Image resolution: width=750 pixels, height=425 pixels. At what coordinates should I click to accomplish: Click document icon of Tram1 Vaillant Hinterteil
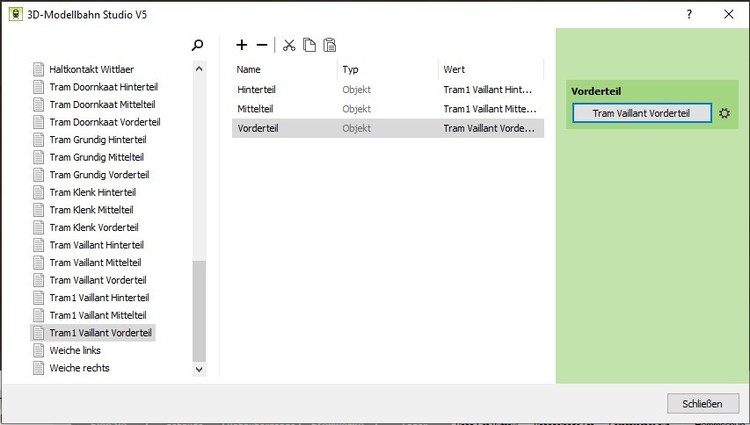coord(39,298)
